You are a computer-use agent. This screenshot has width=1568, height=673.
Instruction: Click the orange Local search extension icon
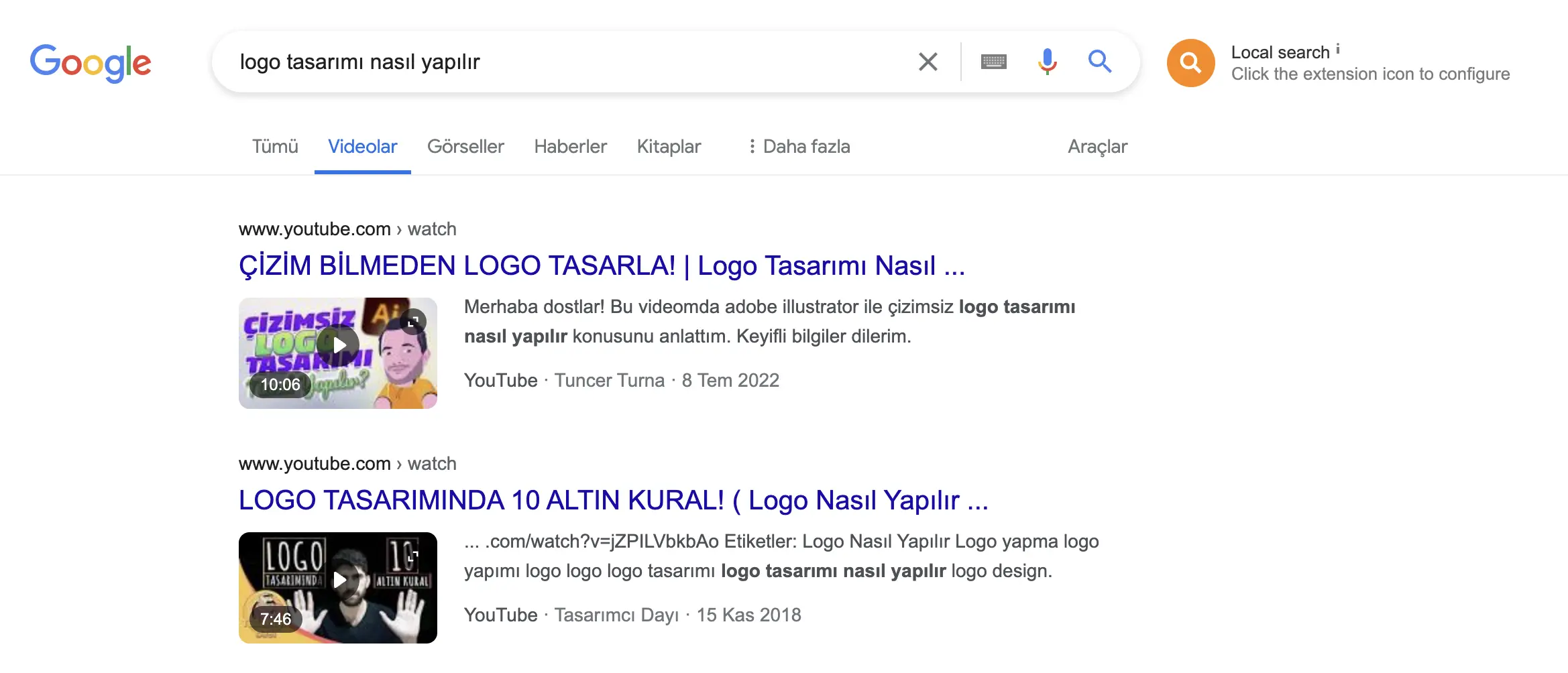coord(1190,63)
